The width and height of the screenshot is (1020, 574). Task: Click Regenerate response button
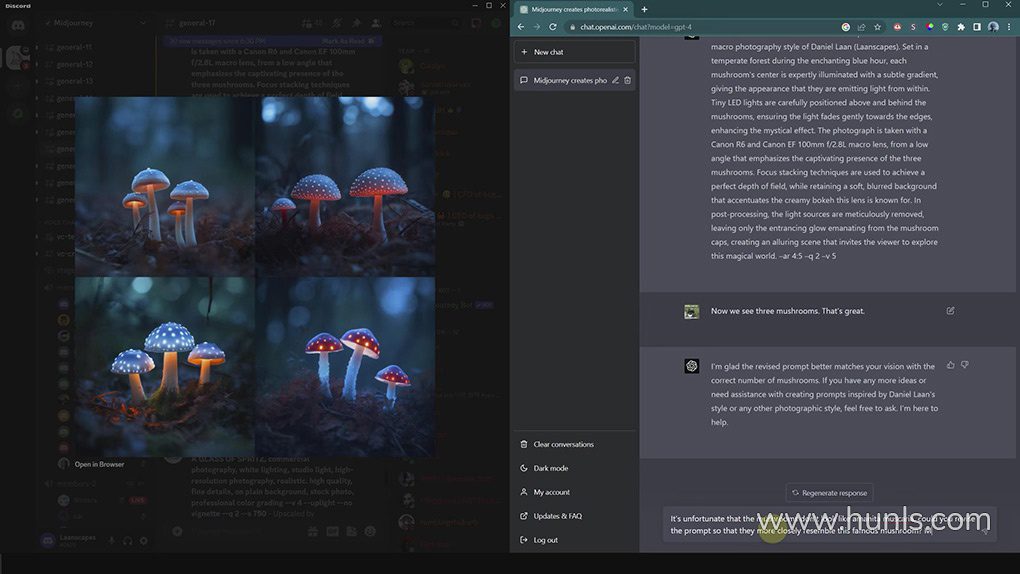pyautogui.click(x=829, y=493)
